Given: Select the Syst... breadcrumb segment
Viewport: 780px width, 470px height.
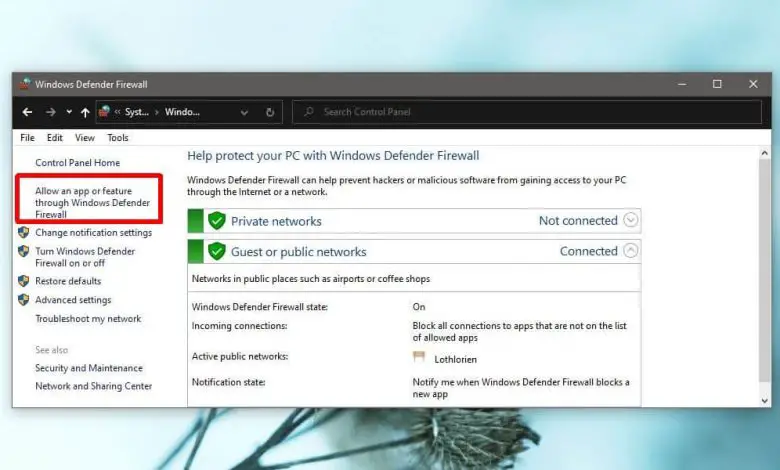Looking at the screenshot, I should point(136,112).
